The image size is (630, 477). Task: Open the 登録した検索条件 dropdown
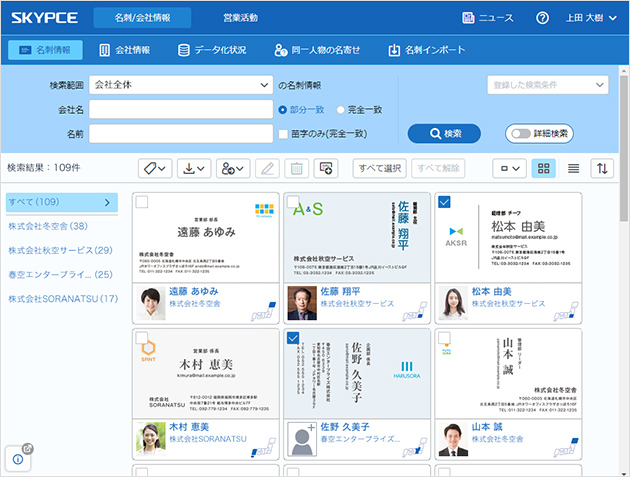pos(548,85)
